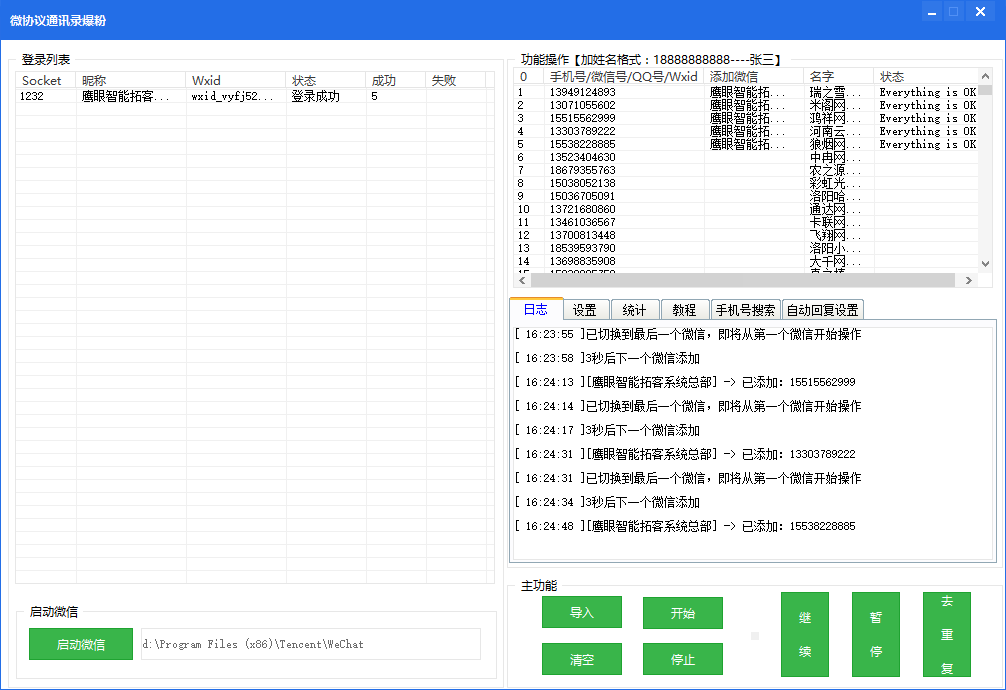The height and width of the screenshot is (690, 1006).
Task: Click the 16:23:58 log entry
Action: [607, 358]
